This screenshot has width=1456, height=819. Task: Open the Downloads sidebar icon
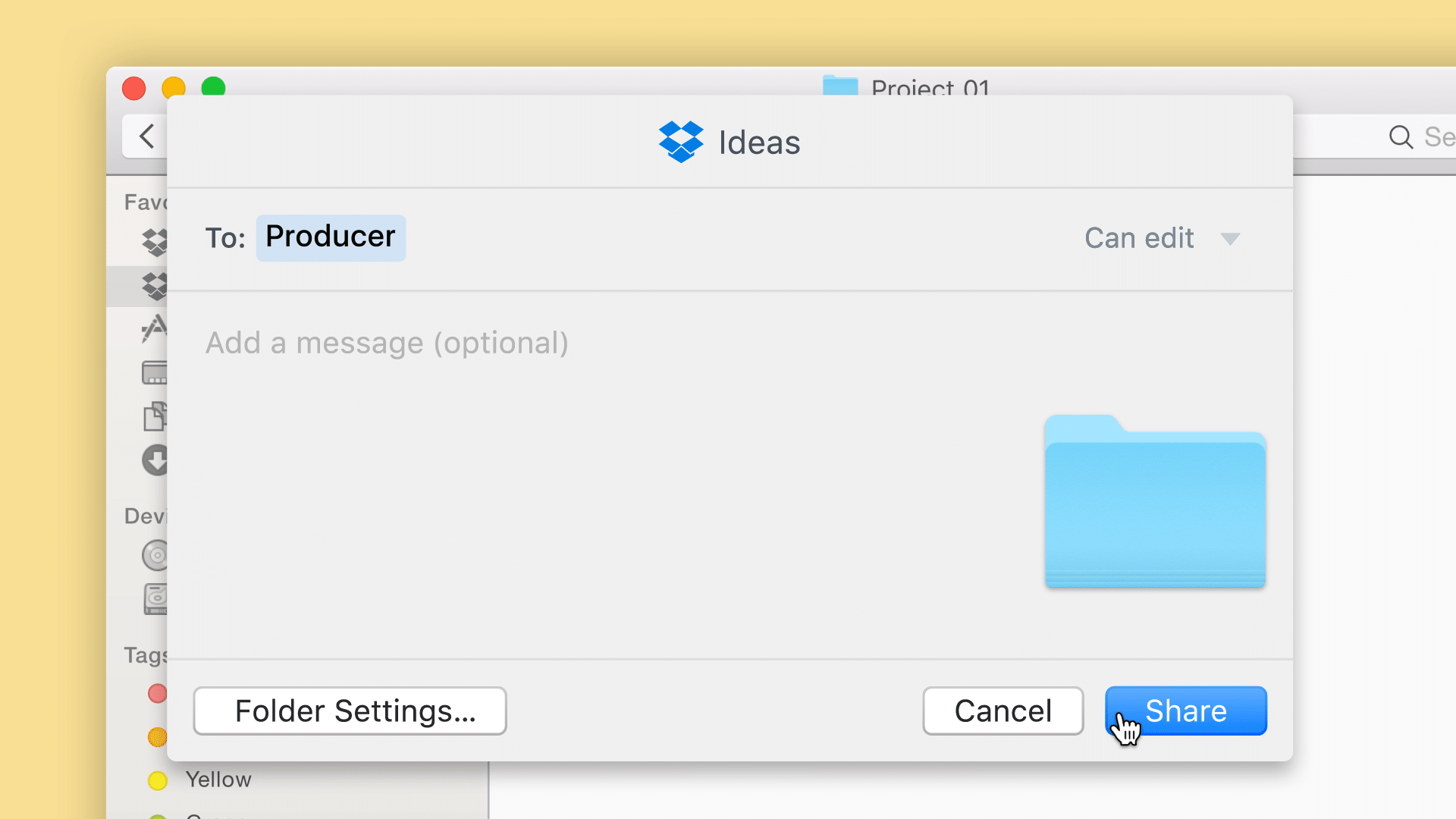pos(155,460)
